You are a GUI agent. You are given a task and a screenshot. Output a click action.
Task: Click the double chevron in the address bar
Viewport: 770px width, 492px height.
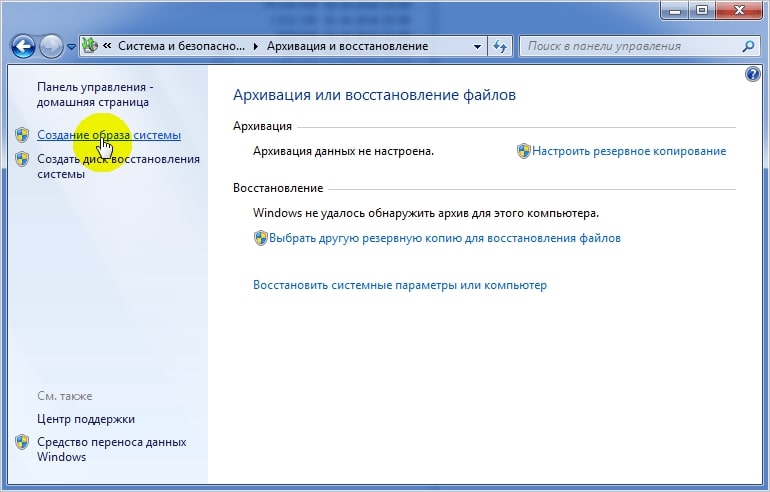(x=107, y=46)
